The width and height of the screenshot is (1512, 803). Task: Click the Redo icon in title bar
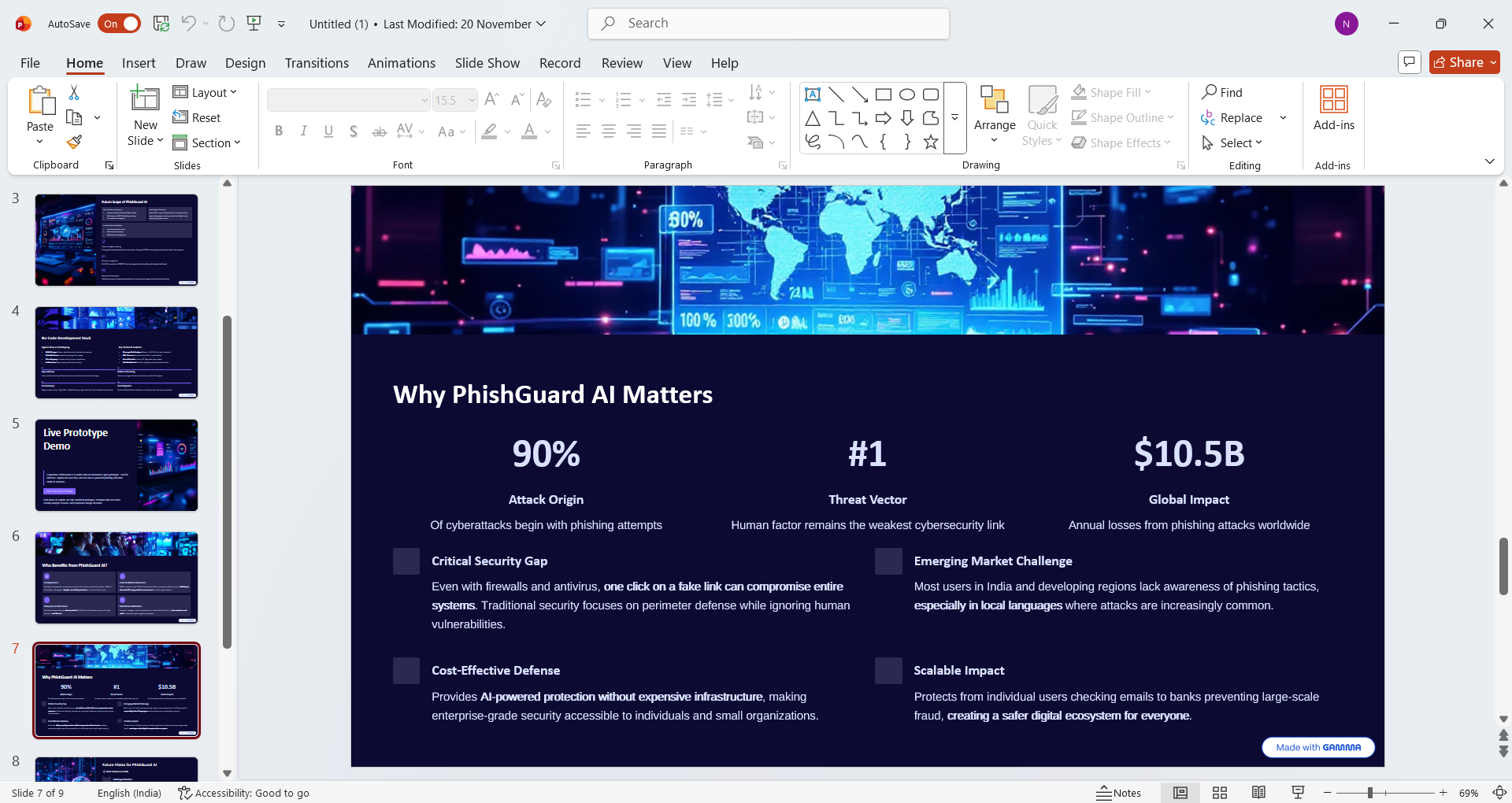click(x=227, y=24)
